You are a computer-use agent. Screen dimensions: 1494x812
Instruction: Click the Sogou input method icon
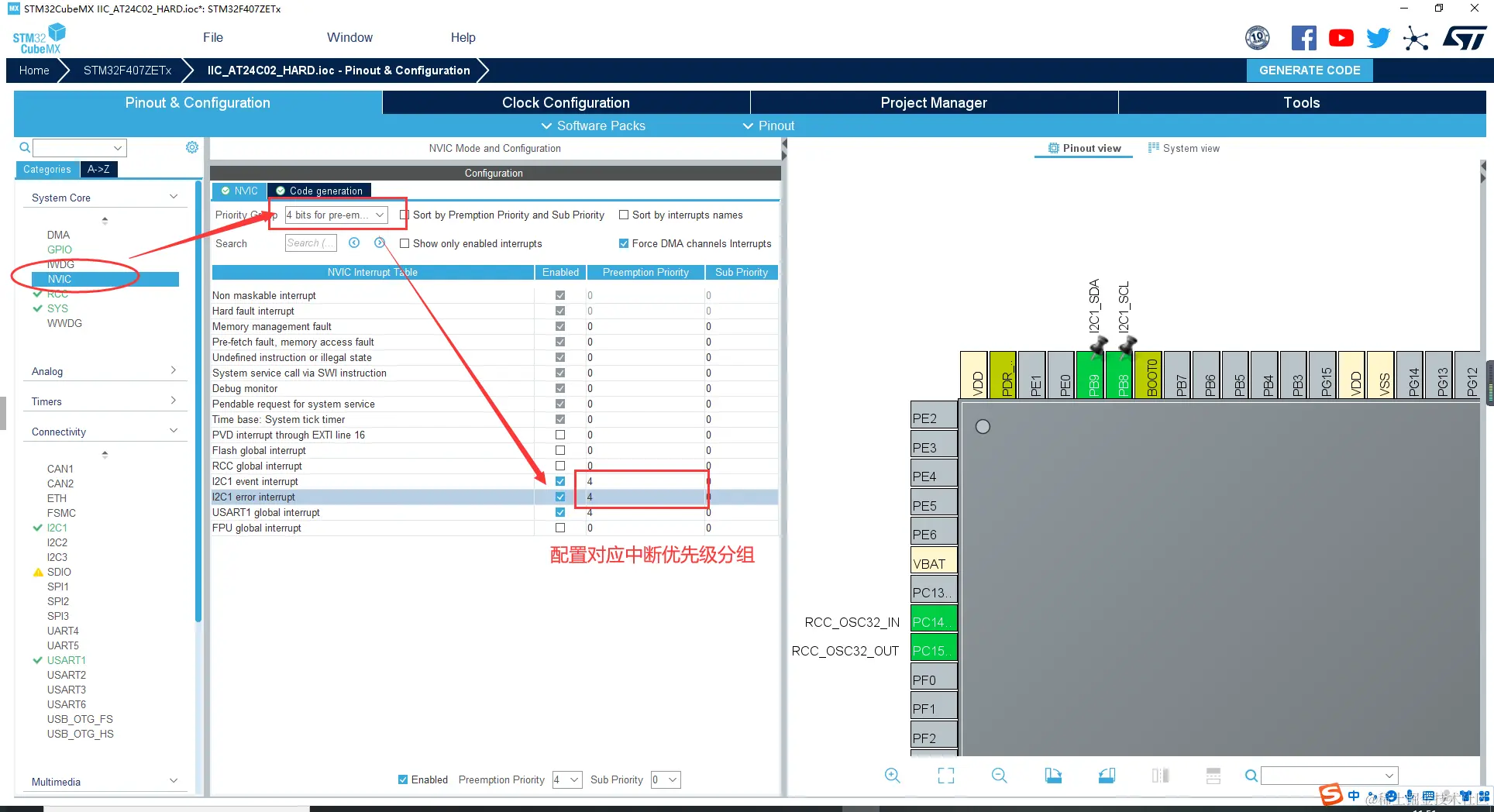[x=1331, y=795]
